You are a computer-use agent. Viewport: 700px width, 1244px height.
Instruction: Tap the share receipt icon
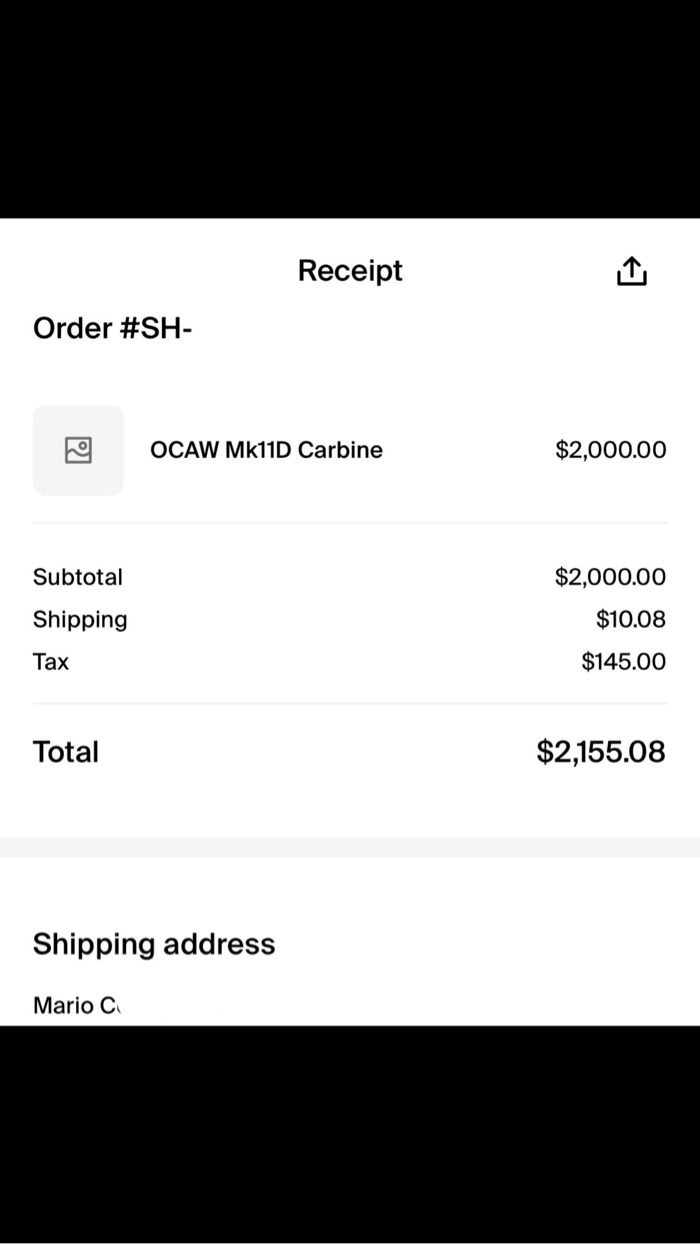click(631, 271)
